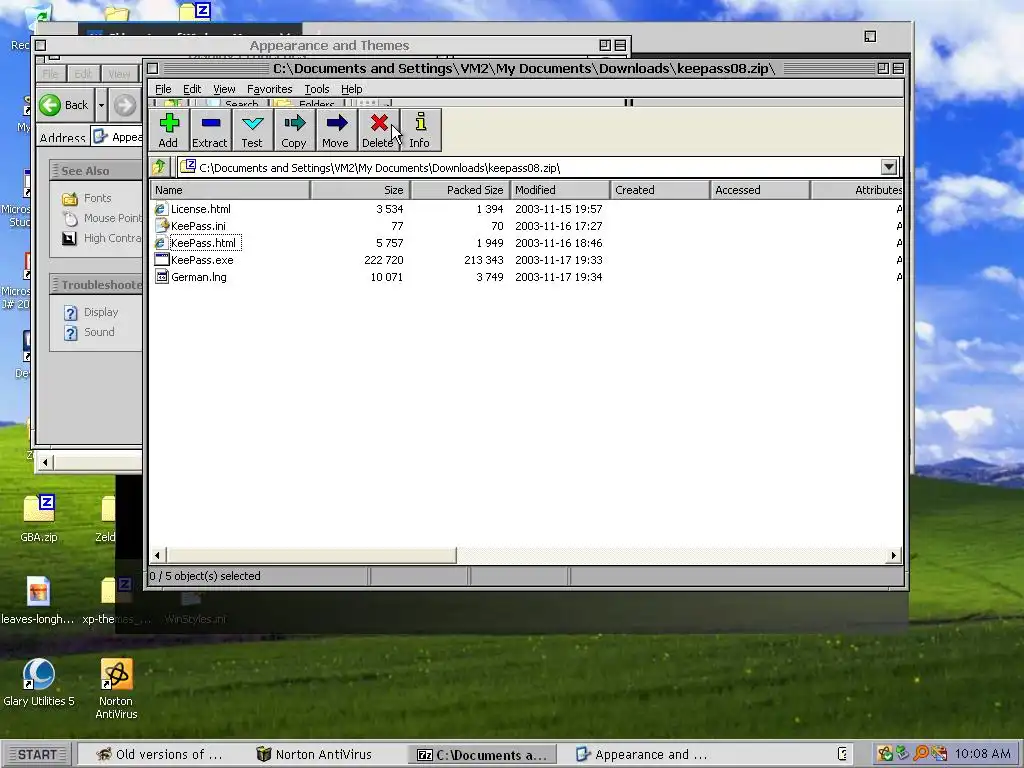This screenshot has width=1024, height=768.
Task: Open Back history dropdown arrow
Action: pos(101,104)
